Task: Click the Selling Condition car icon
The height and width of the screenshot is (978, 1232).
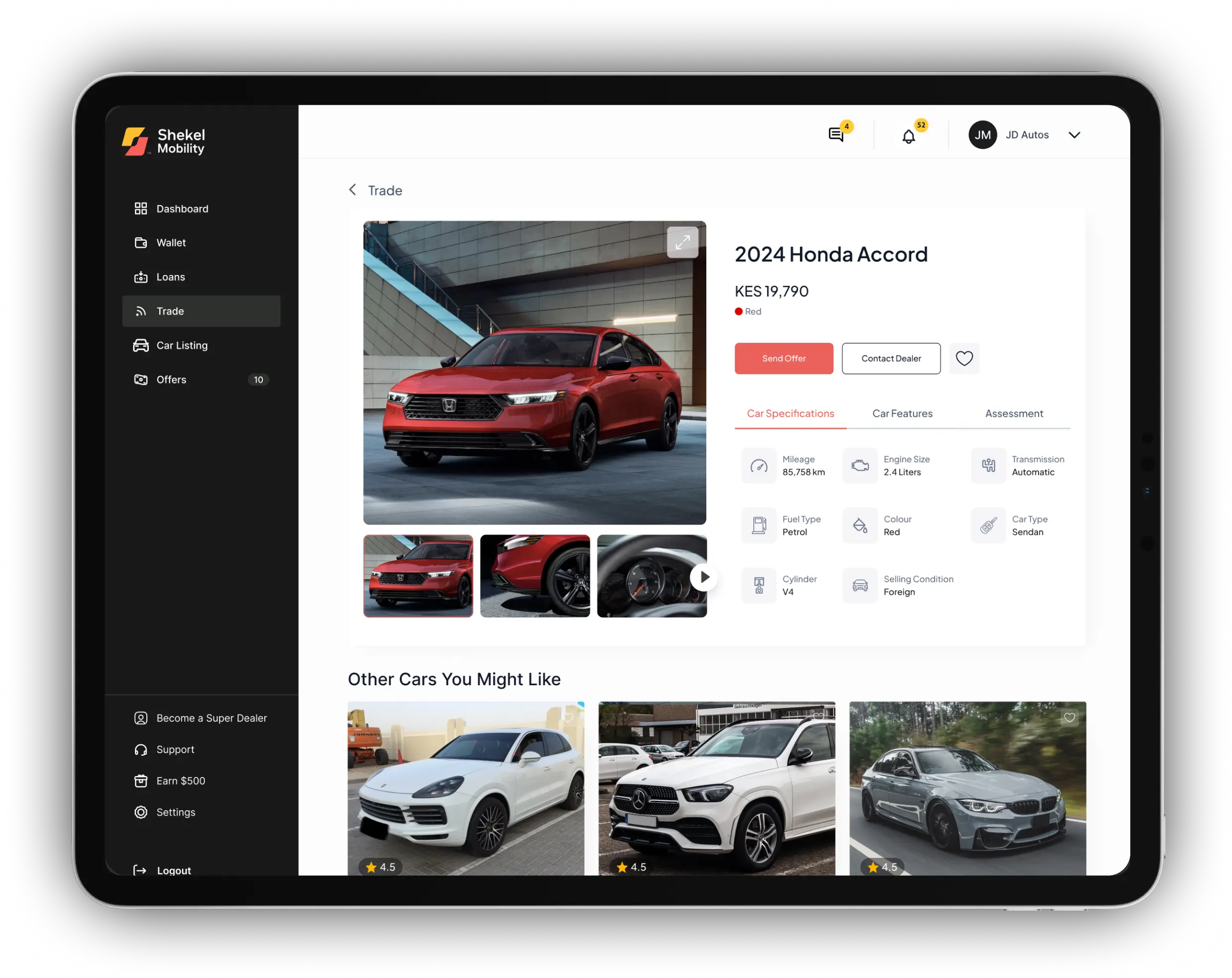Action: point(860,586)
